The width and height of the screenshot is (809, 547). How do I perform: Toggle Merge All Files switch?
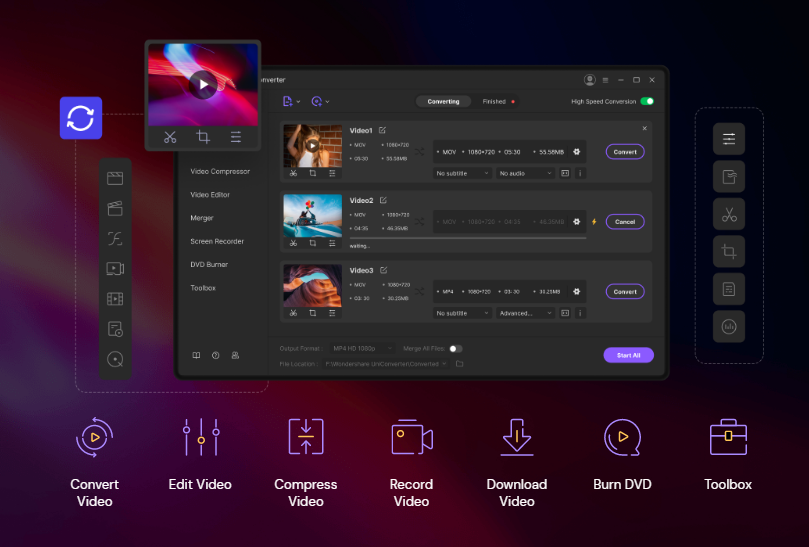click(x=455, y=348)
